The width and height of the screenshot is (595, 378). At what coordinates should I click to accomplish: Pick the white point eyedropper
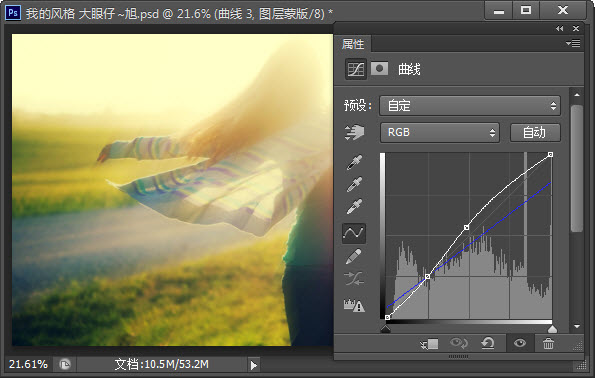click(x=354, y=206)
